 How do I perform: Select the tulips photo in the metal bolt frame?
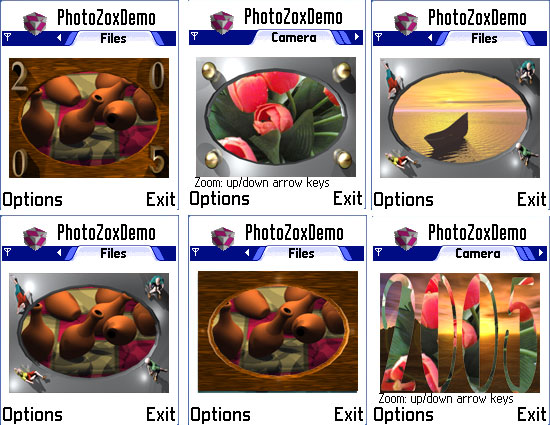276,117
